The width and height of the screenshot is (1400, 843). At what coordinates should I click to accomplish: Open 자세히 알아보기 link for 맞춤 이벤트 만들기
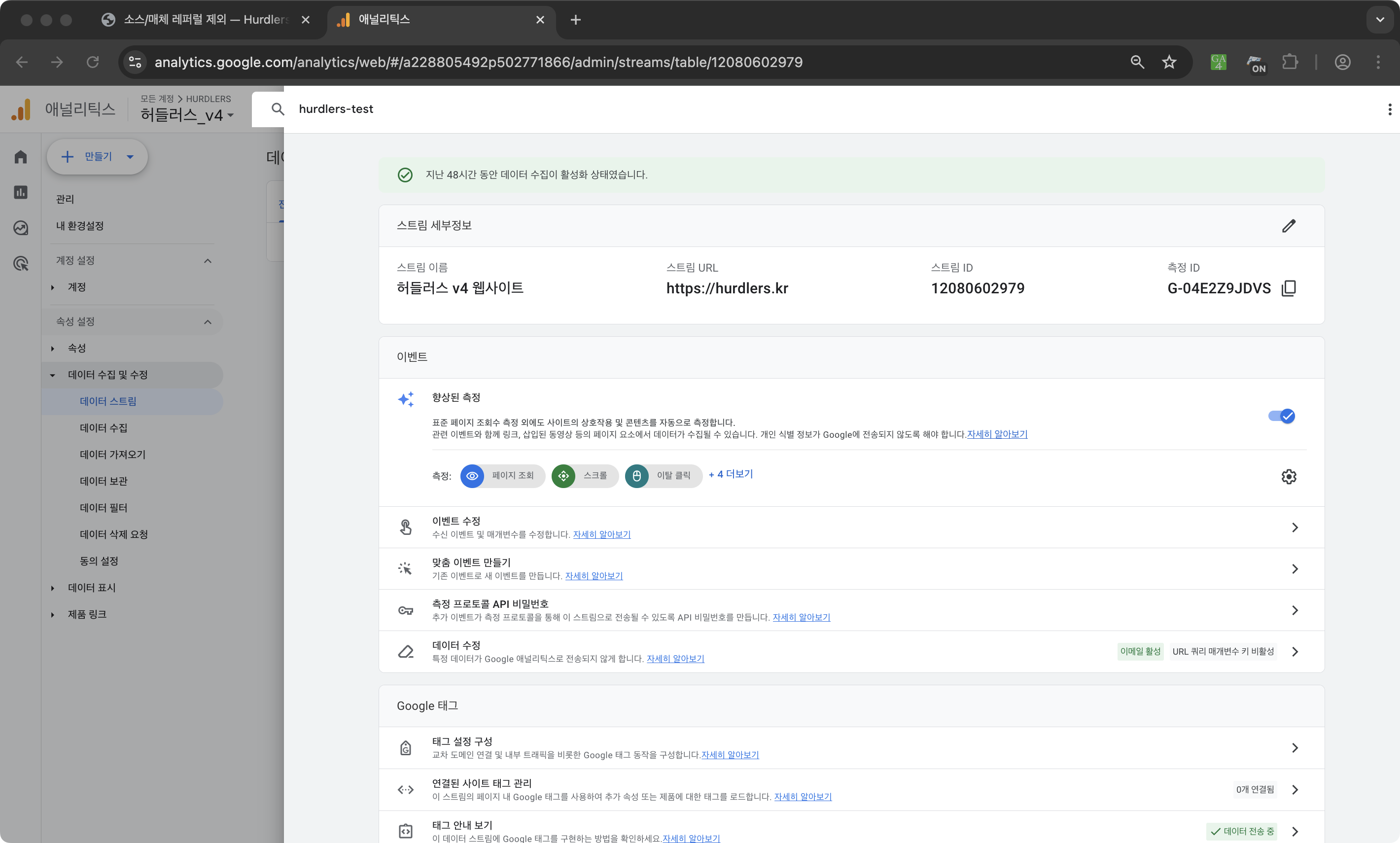tap(594, 576)
